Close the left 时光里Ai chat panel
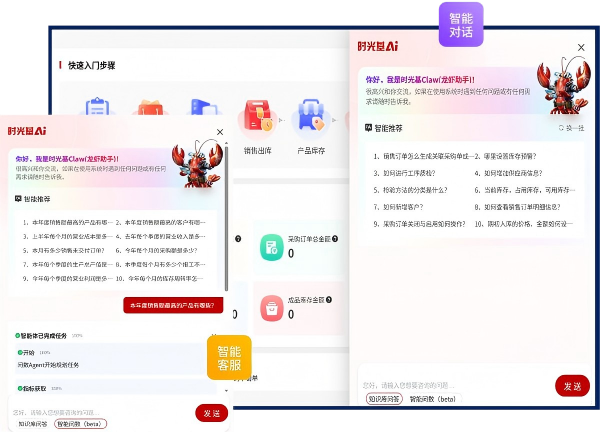This screenshot has height=432, width=600. (x=220, y=132)
